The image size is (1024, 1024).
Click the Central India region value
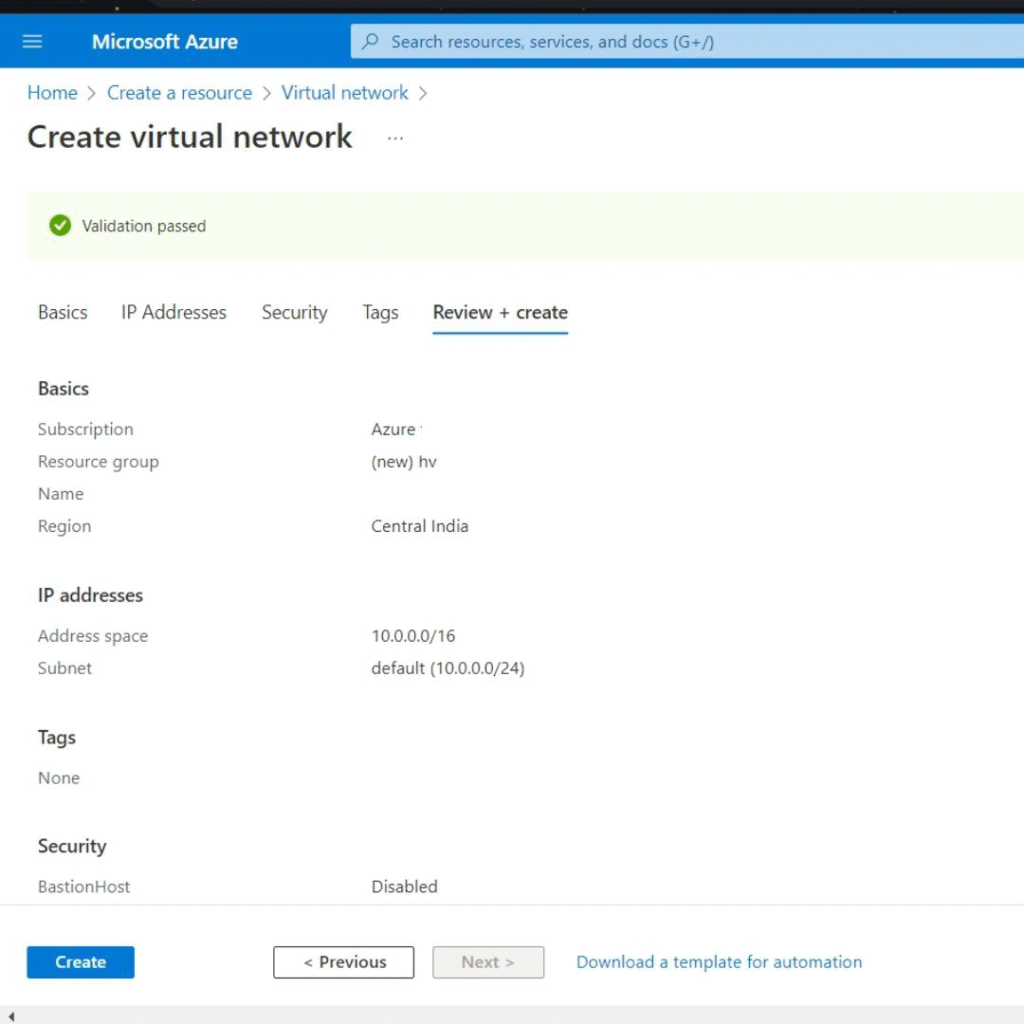[420, 526]
